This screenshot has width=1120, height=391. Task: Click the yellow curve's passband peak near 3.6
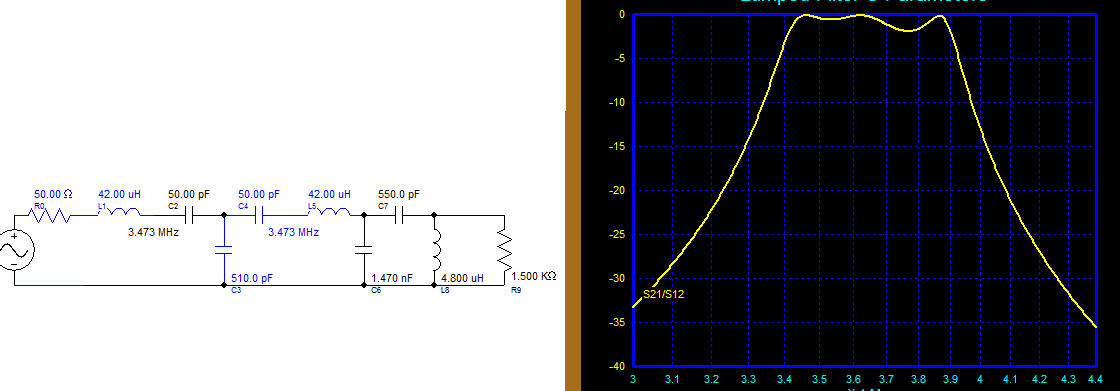click(x=862, y=15)
